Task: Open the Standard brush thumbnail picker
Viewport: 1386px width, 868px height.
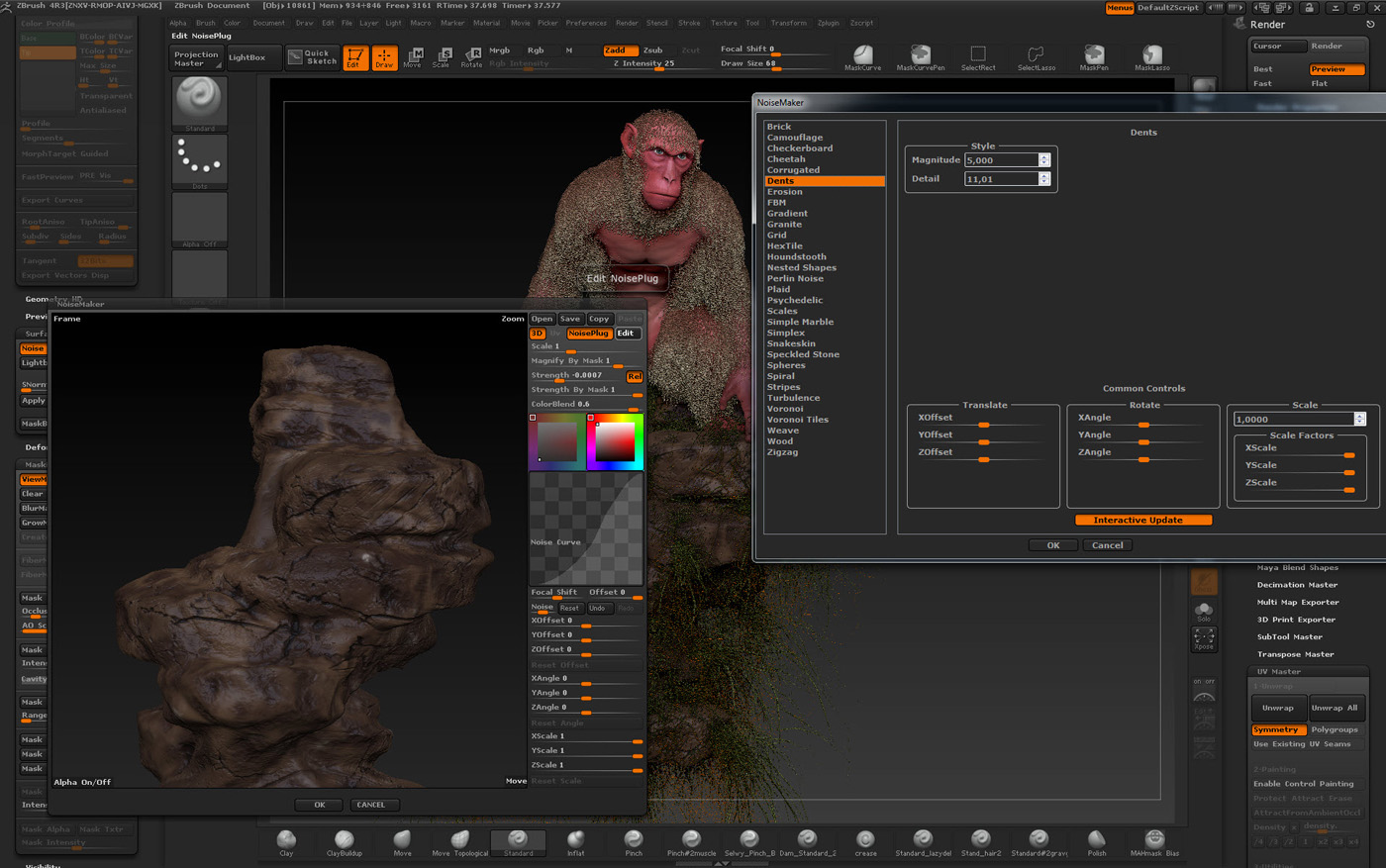Action: point(200,103)
